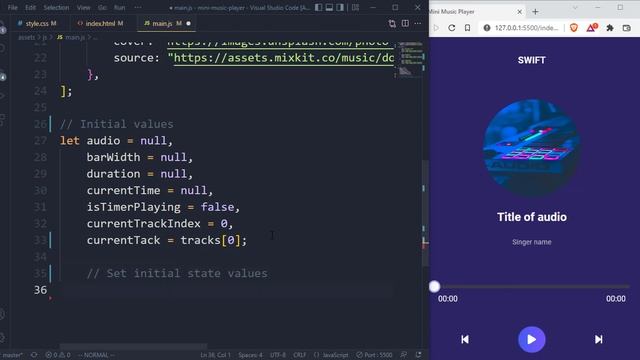Click the Ln 36, Col 1 status entry
Image resolution: width=640 pixels, height=360 pixels.
[x=216, y=355]
